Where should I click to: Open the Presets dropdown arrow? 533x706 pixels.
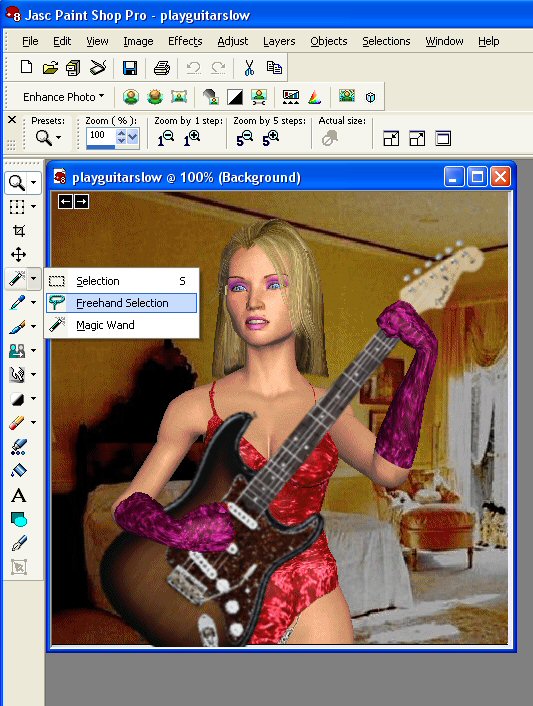tap(59, 137)
